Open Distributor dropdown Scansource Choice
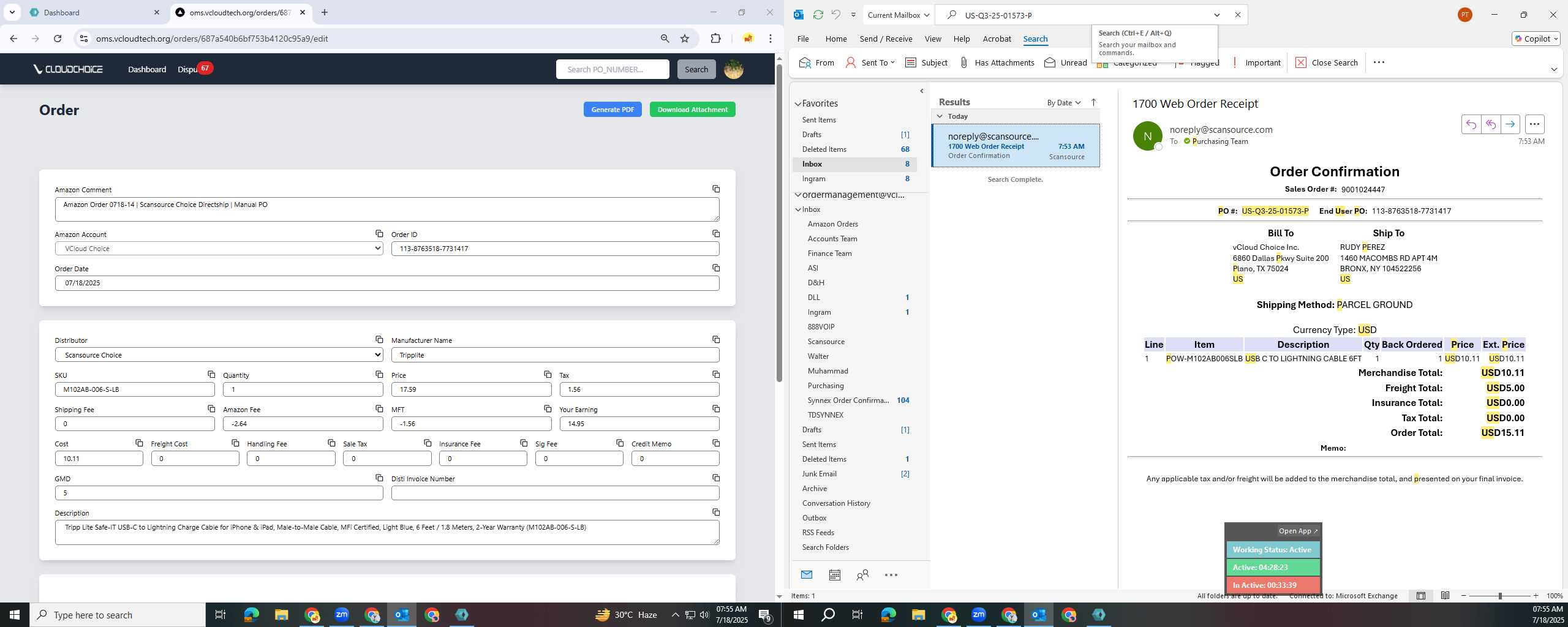The height and width of the screenshot is (627, 1568). tap(219, 355)
